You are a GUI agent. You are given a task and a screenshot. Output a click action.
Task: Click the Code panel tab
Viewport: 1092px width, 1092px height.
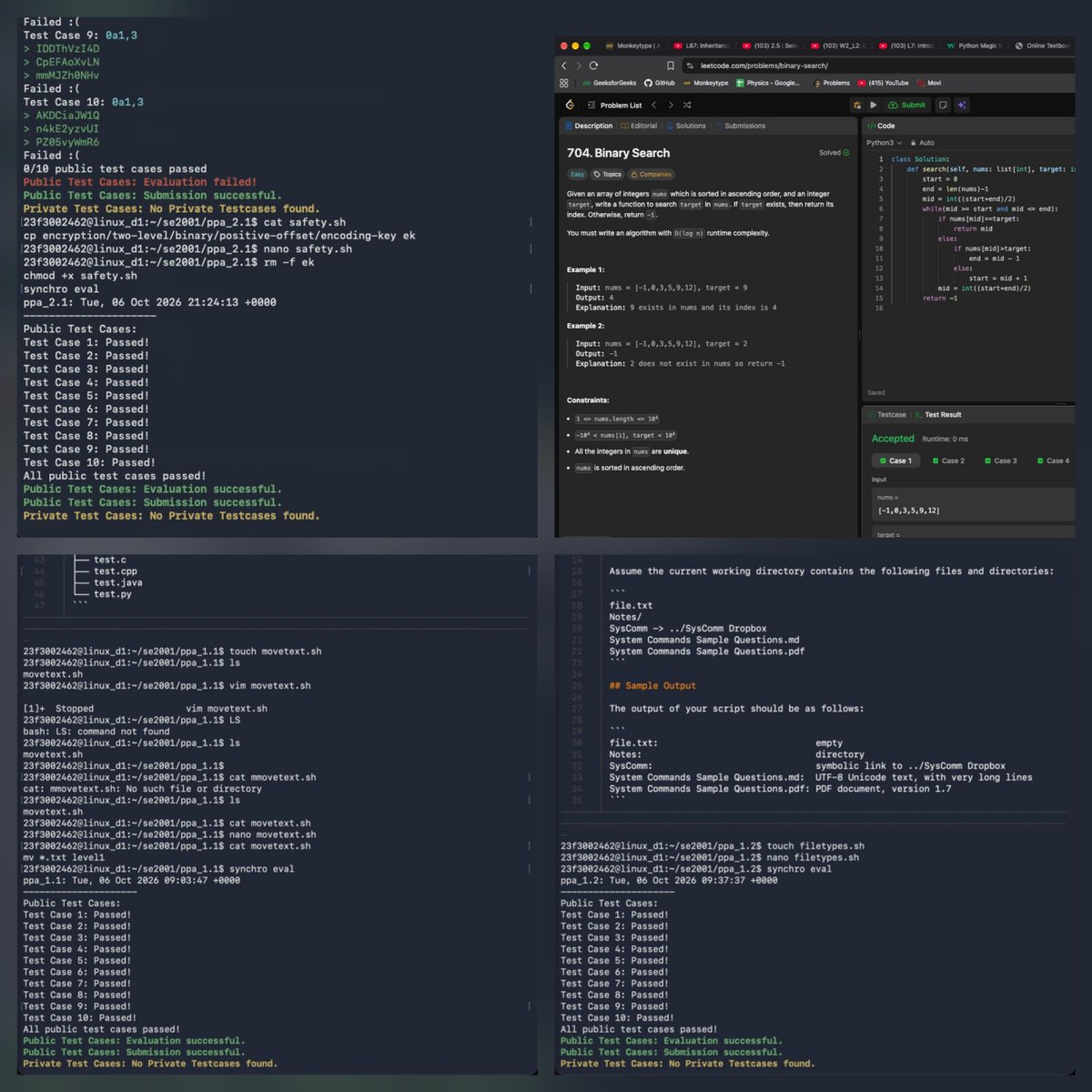click(881, 126)
